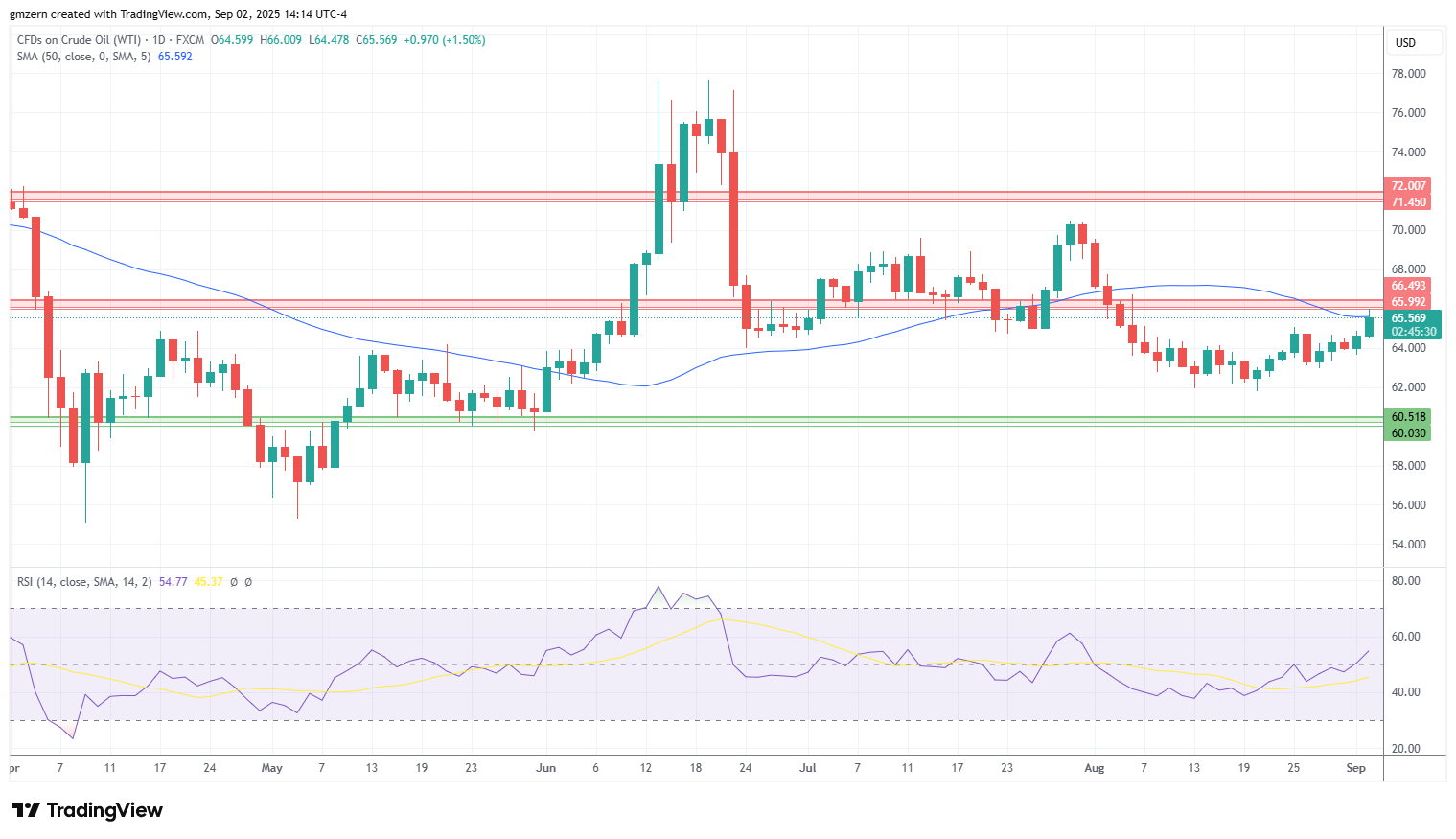Click the high value H66.009

[281, 40]
